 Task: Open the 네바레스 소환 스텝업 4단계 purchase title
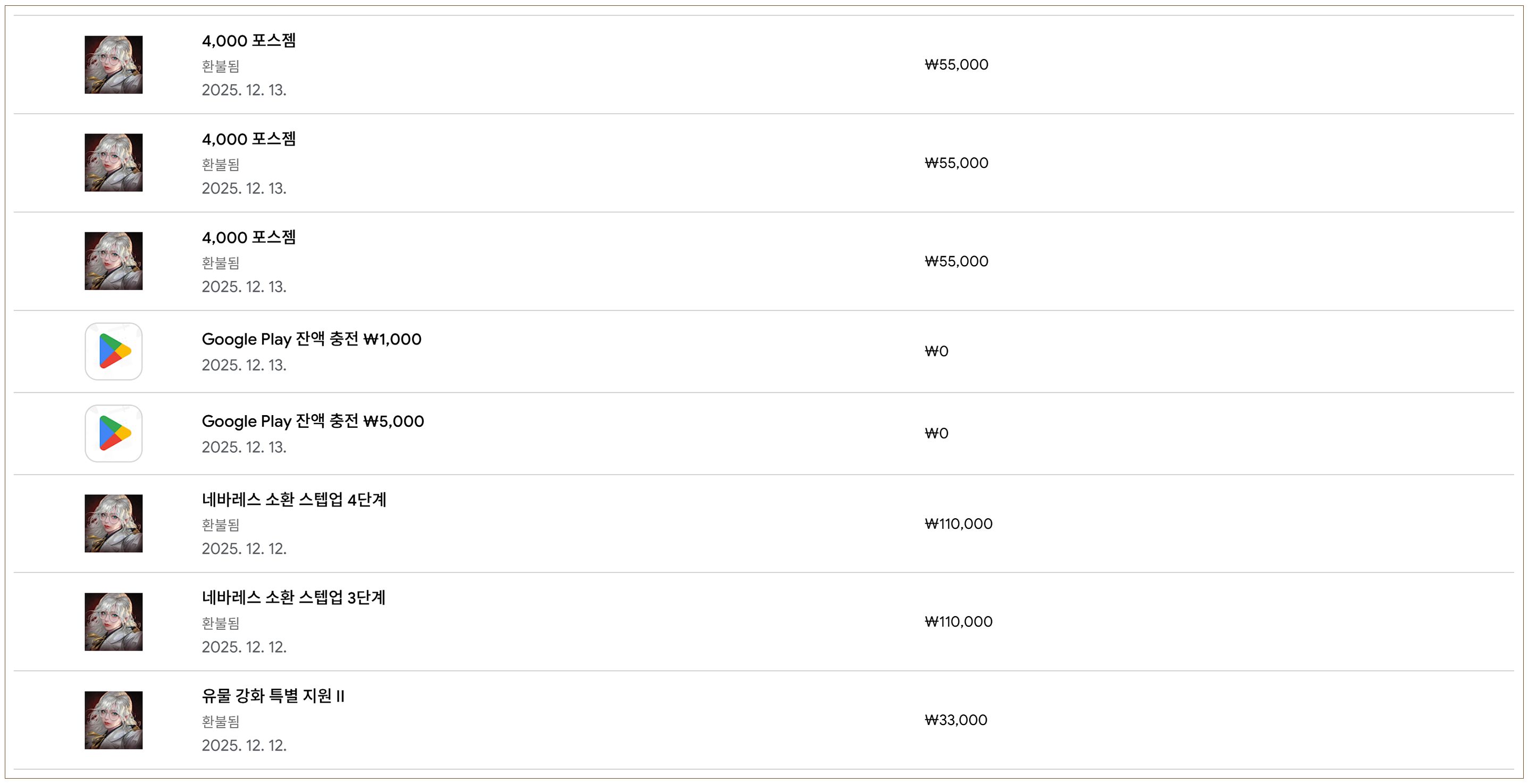click(x=293, y=499)
